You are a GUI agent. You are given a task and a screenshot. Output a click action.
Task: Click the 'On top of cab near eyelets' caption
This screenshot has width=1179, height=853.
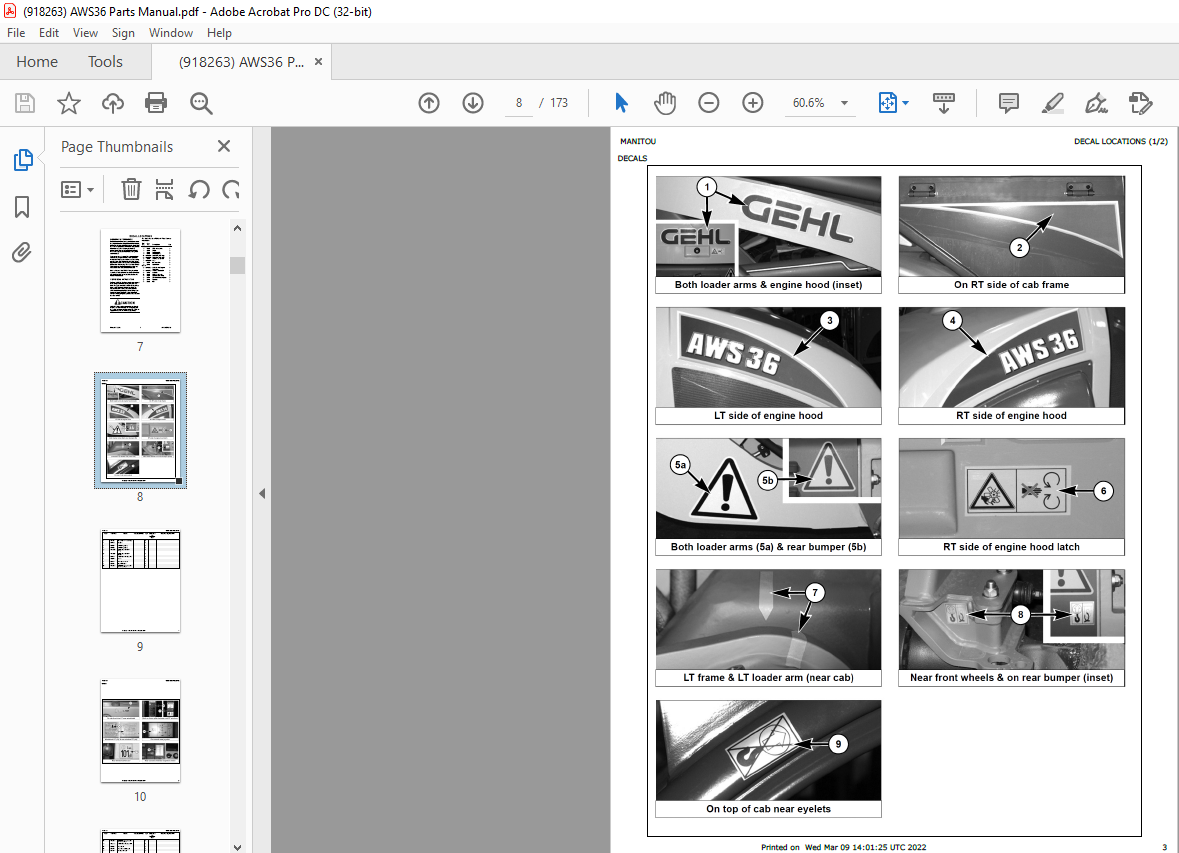[768, 809]
